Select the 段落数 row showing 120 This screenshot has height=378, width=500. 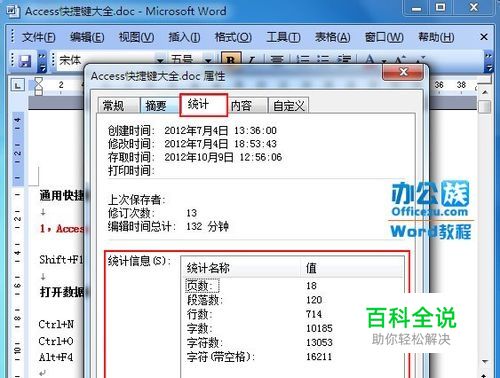coord(293,300)
